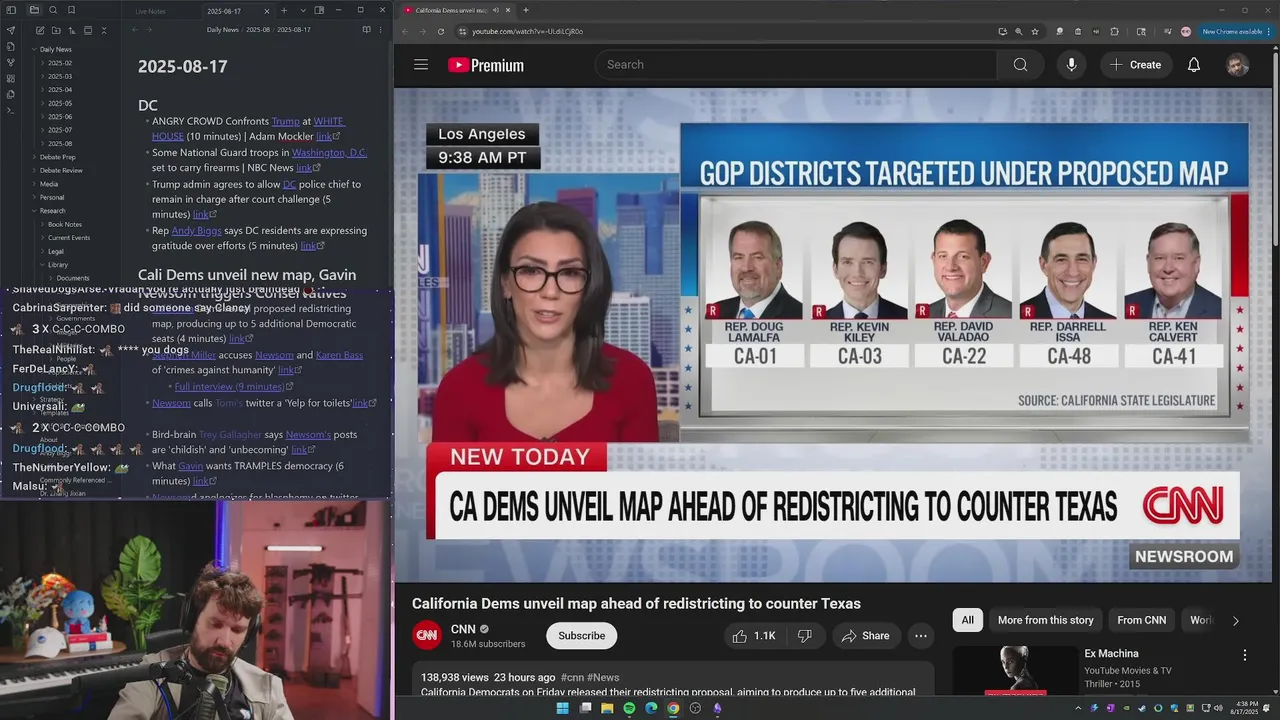
Task: Open Ex Machina video thumbnail
Action: [1014, 670]
